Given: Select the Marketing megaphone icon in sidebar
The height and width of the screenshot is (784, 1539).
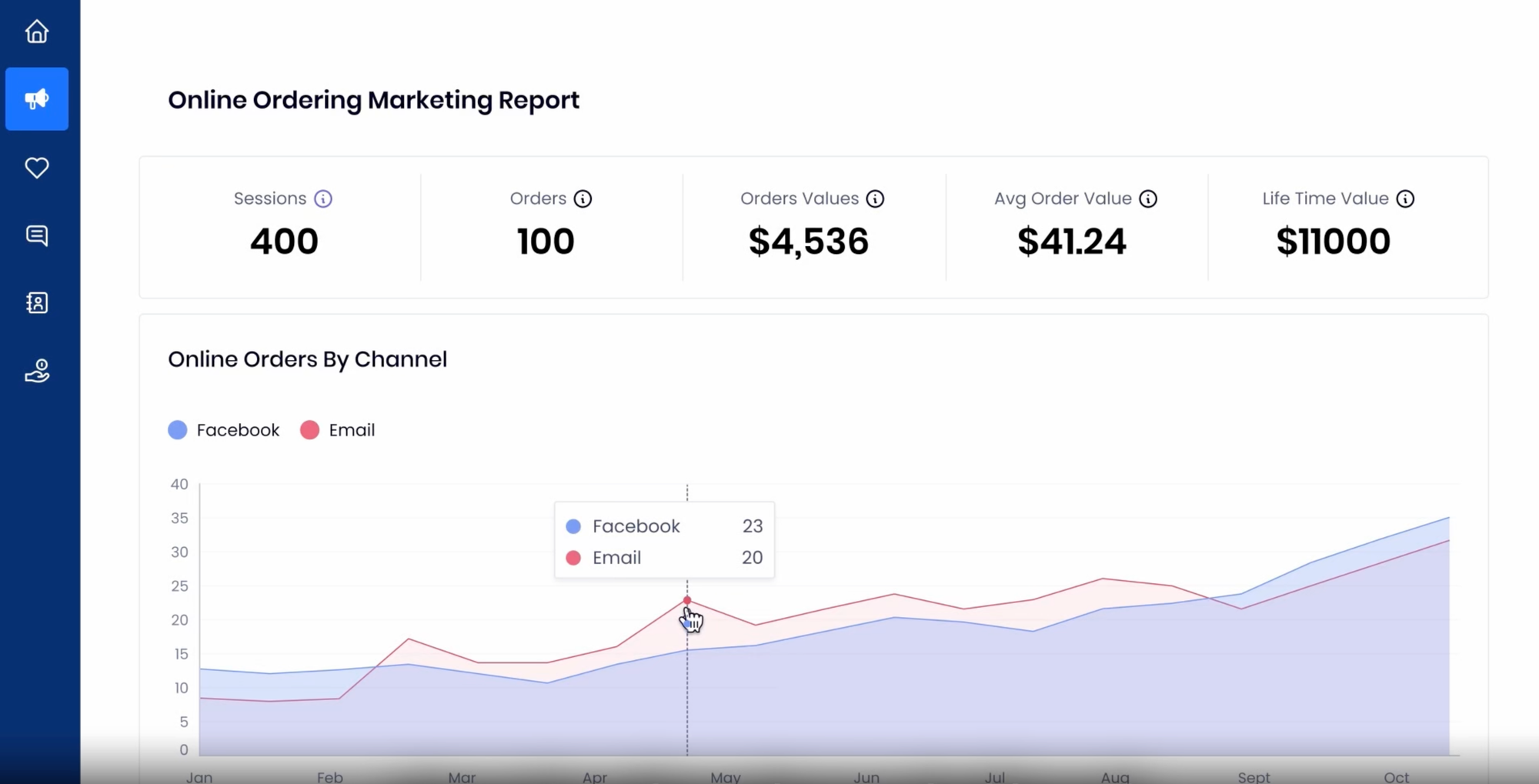Looking at the screenshot, I should coord(36,98).
